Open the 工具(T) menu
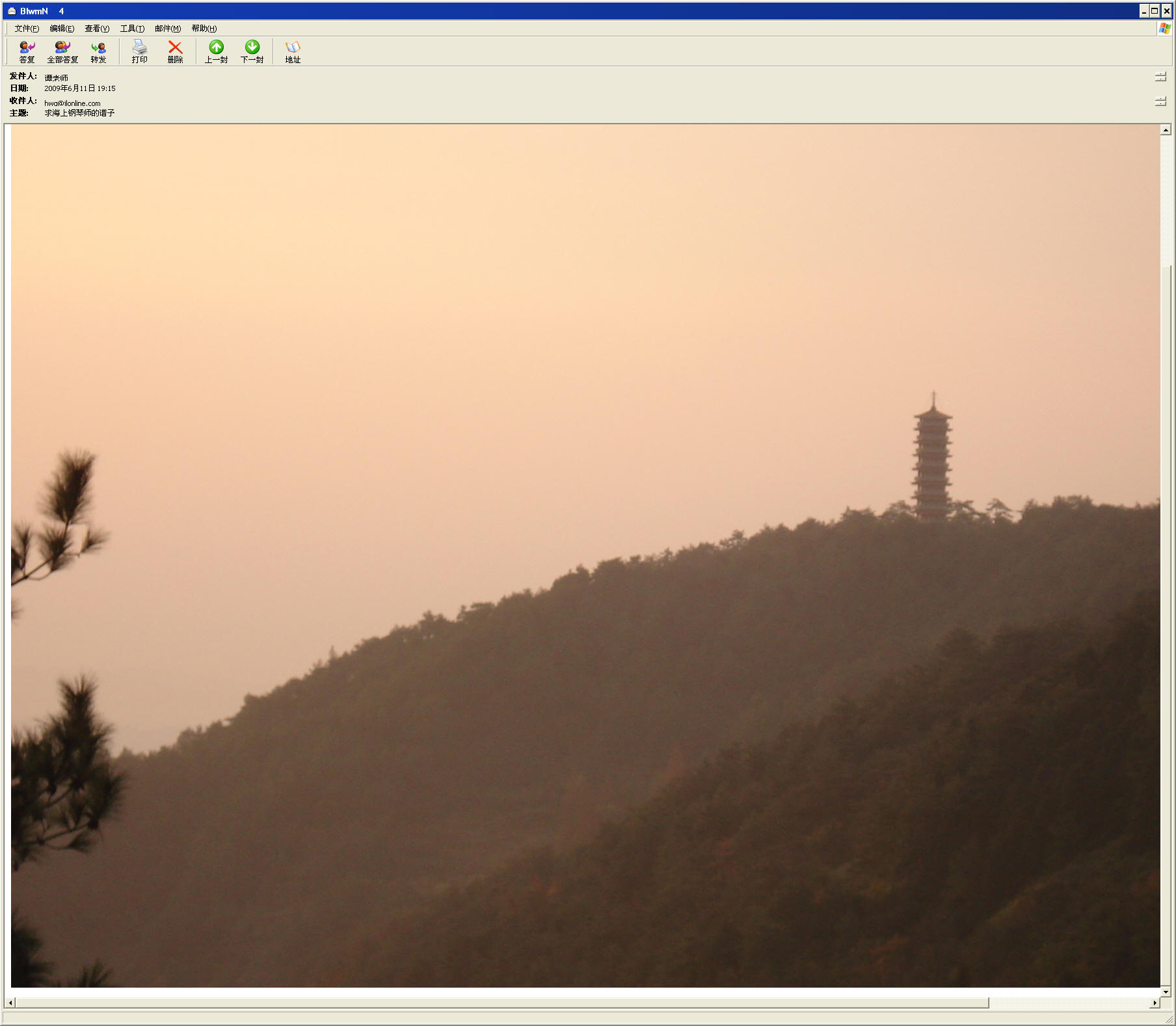 [x=132, y=29]
